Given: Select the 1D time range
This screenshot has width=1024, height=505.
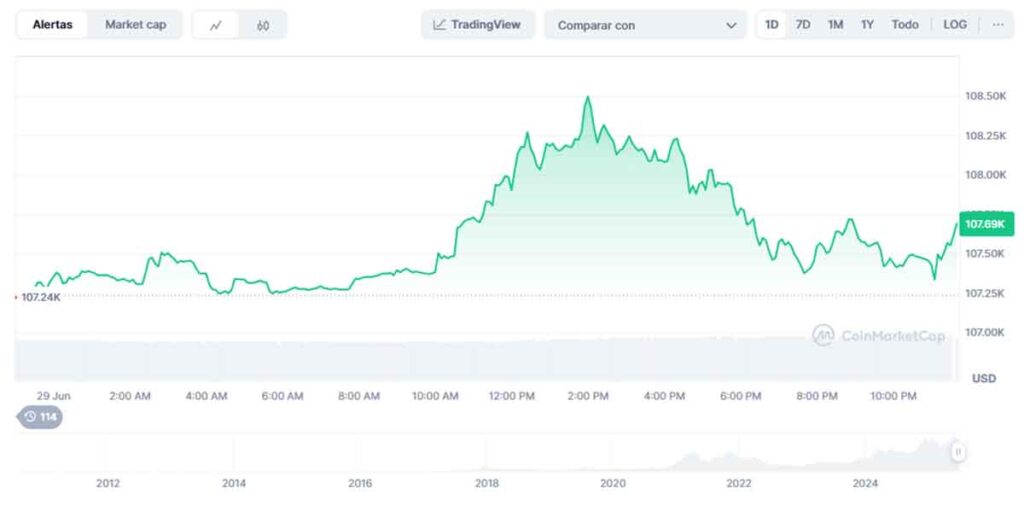Looking at the screenshot, I should pos(772,25).
